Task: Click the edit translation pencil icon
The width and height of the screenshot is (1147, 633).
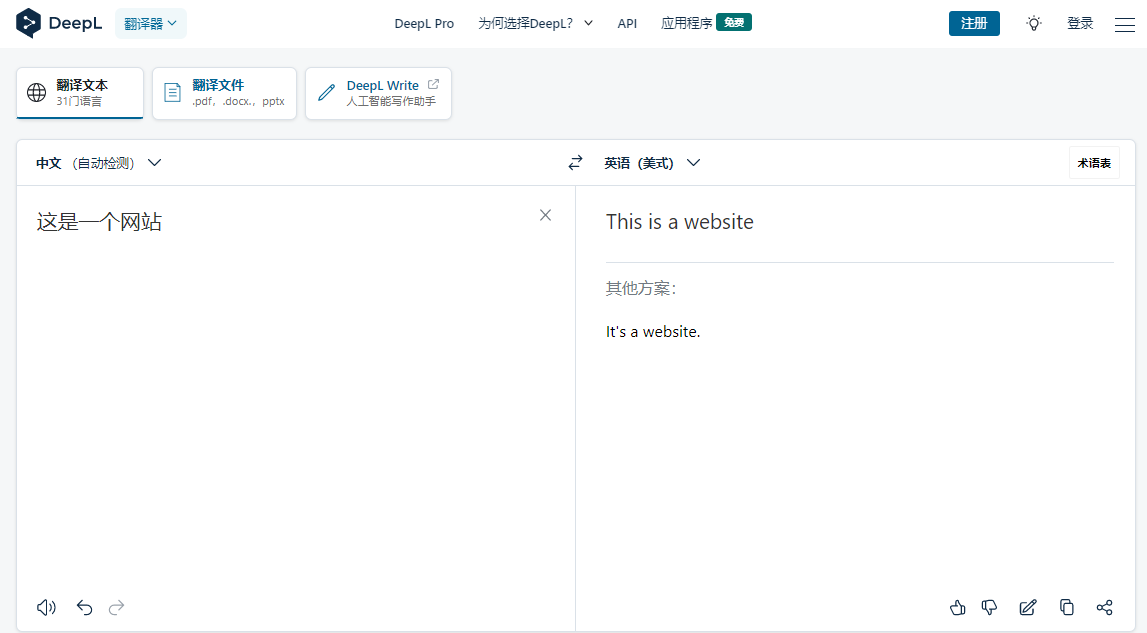Action: point(1028,607)
